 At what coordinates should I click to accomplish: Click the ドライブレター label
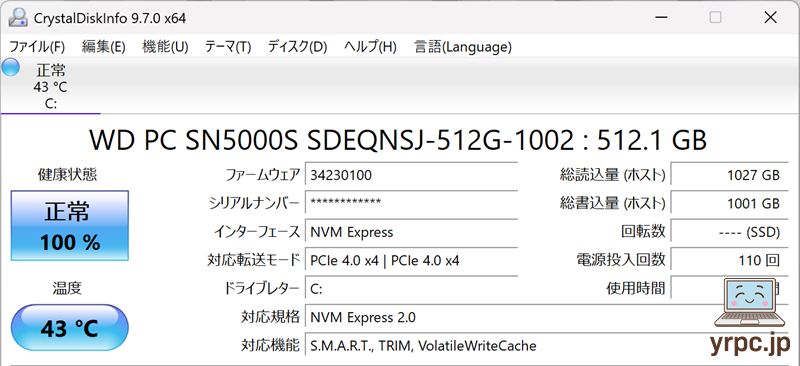[x=261, y=289]
